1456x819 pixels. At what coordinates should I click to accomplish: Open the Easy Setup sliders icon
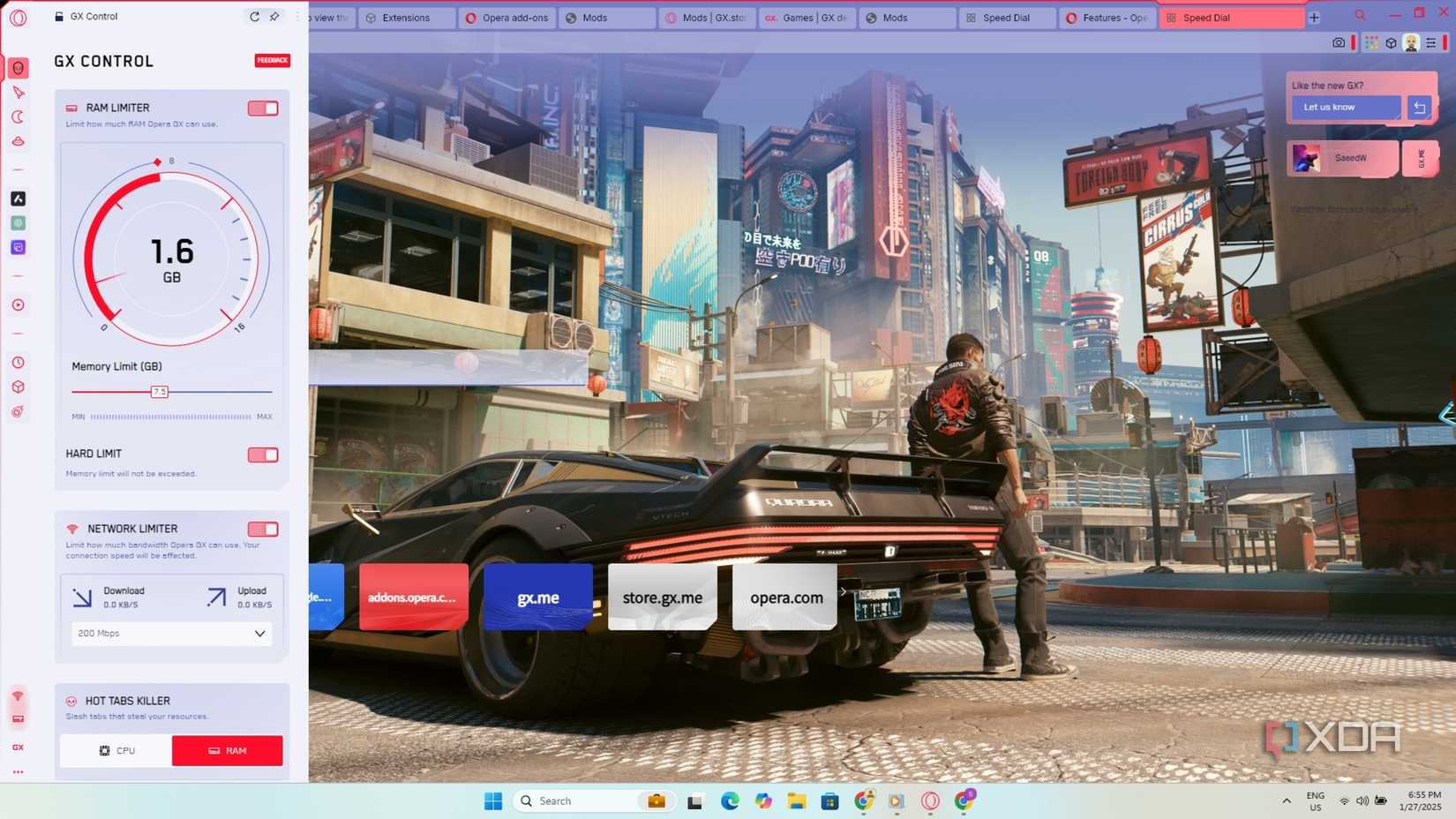pos(1430,42)
